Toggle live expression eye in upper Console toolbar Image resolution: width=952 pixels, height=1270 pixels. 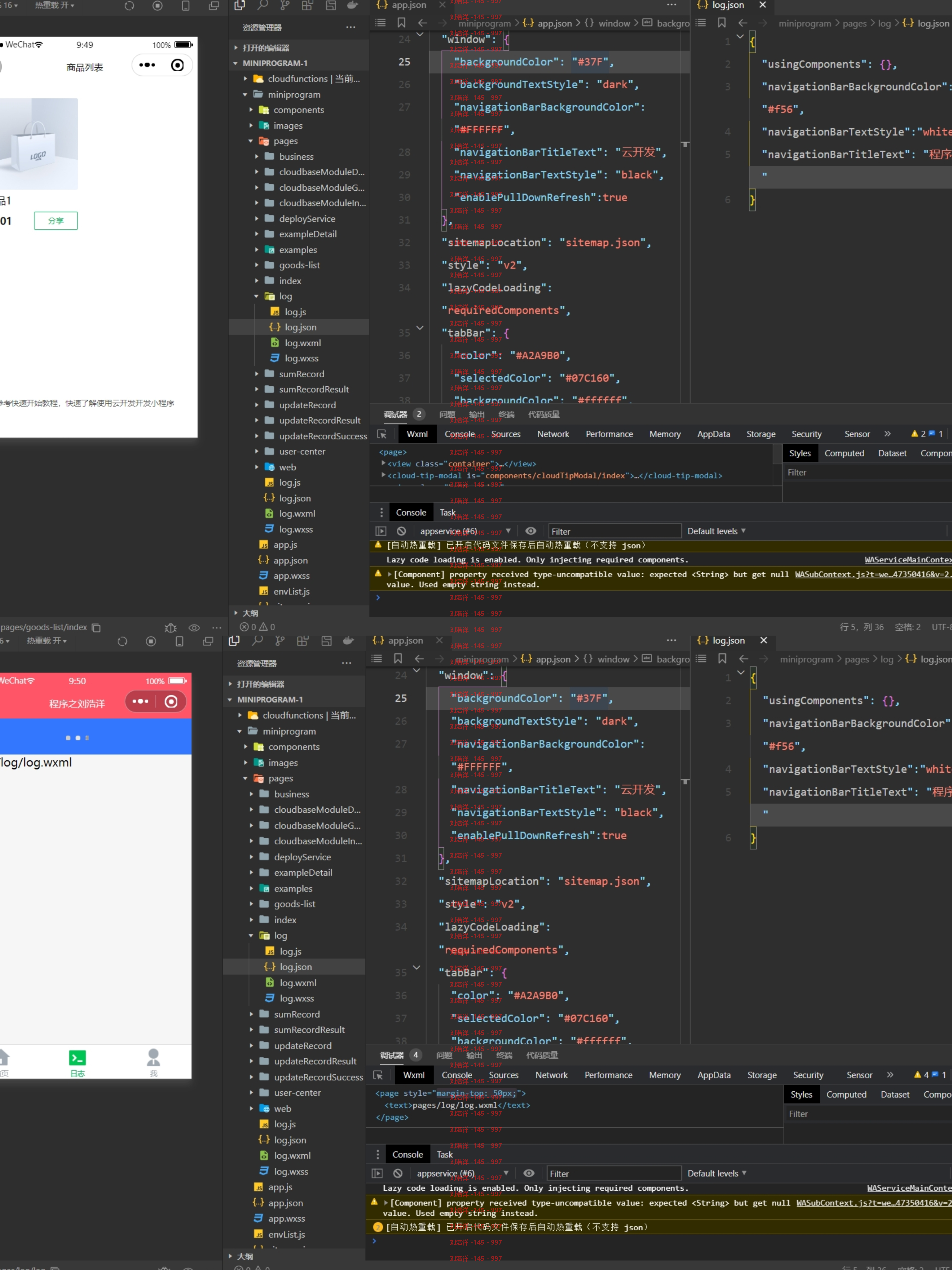[531, 531]
